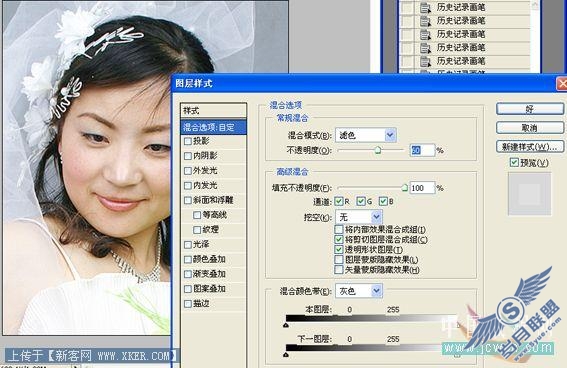Screen dimensions: 567x368
Task: Enable the 外发光 outer glow checkbox
Action: pos(188,171)
